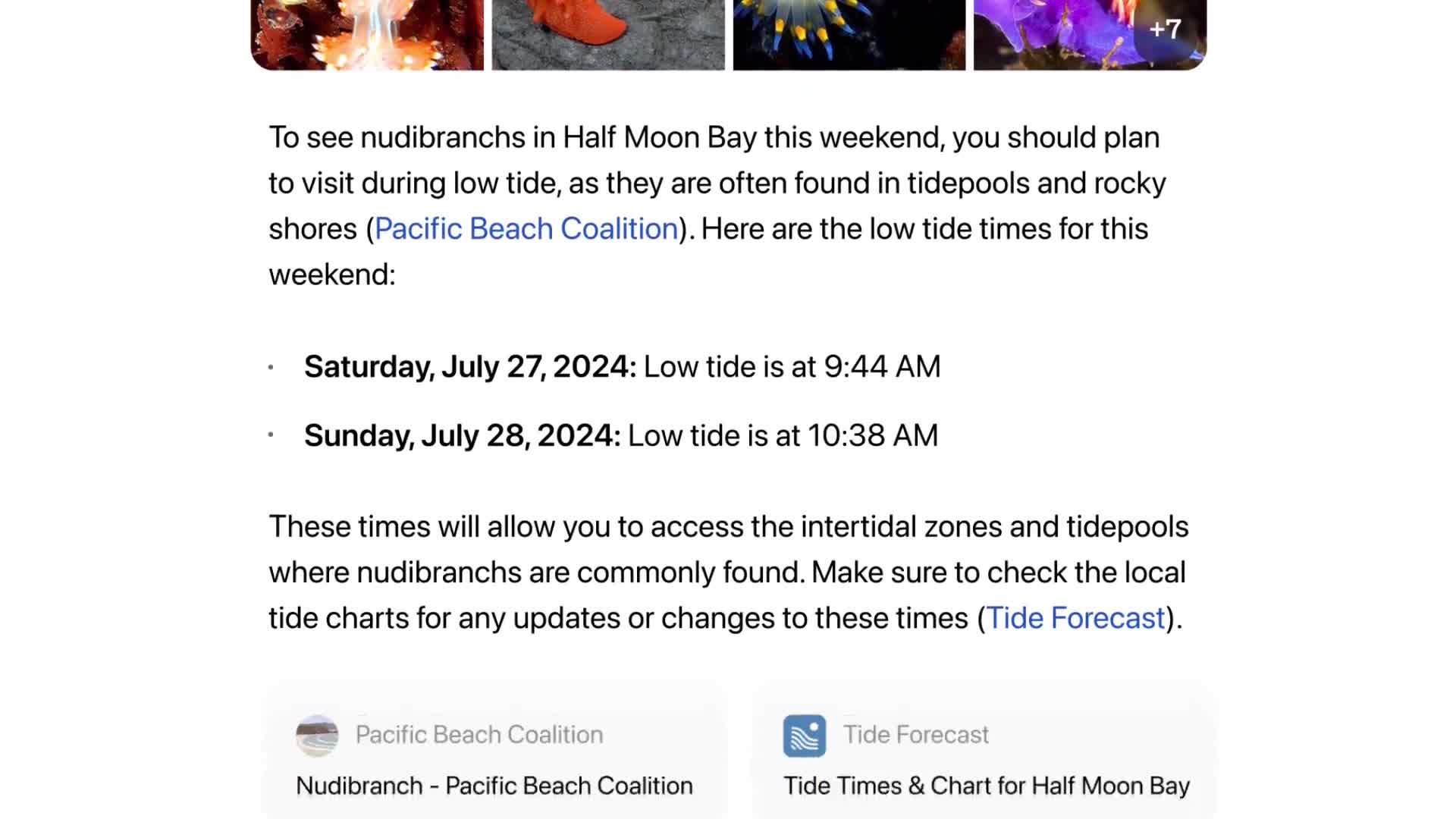1456x819 pixels.
Task: Open the red nudibranch on gray rock photo
Action: (608, 34)
